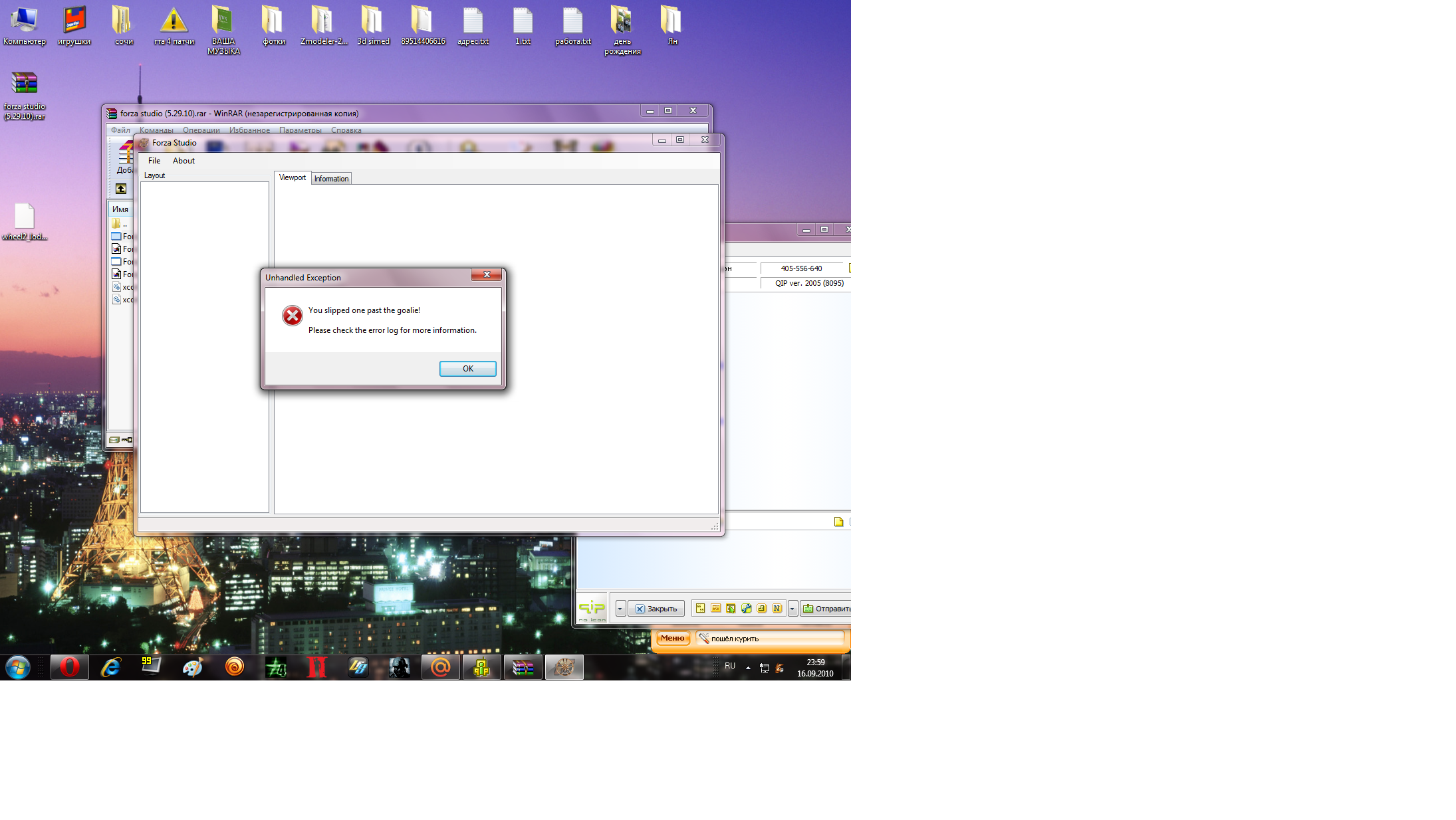
Task: Open the игрушки desktop icon
Action: 74,27
